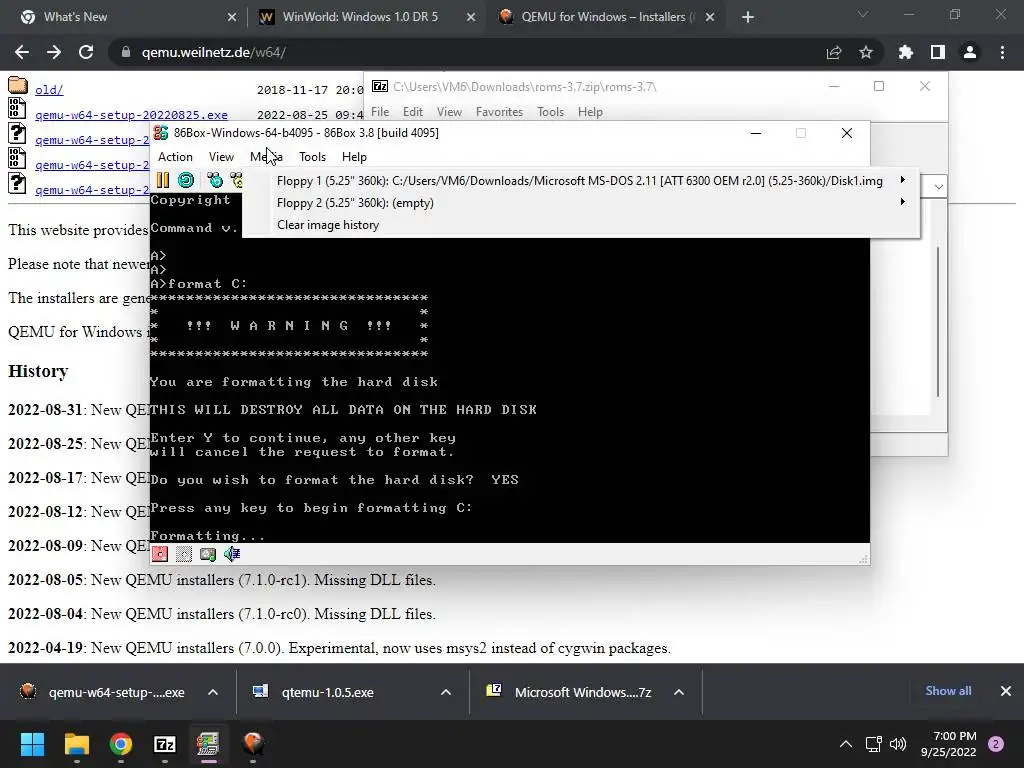This screenshot has width=1024, height=768.
Task: Open a new Chrome tab
Action: click(x=748, y=18)
